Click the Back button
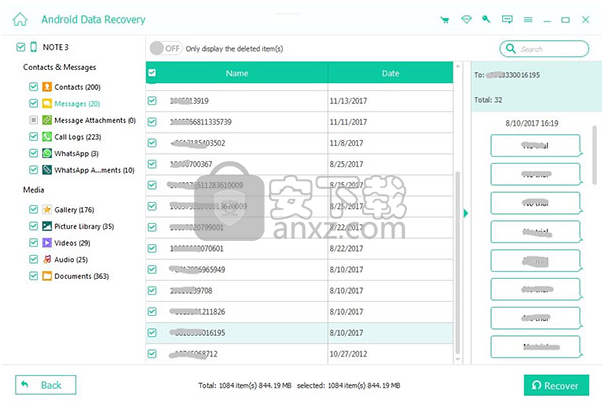This screenshot has width=604, height=406. (46, 385)
